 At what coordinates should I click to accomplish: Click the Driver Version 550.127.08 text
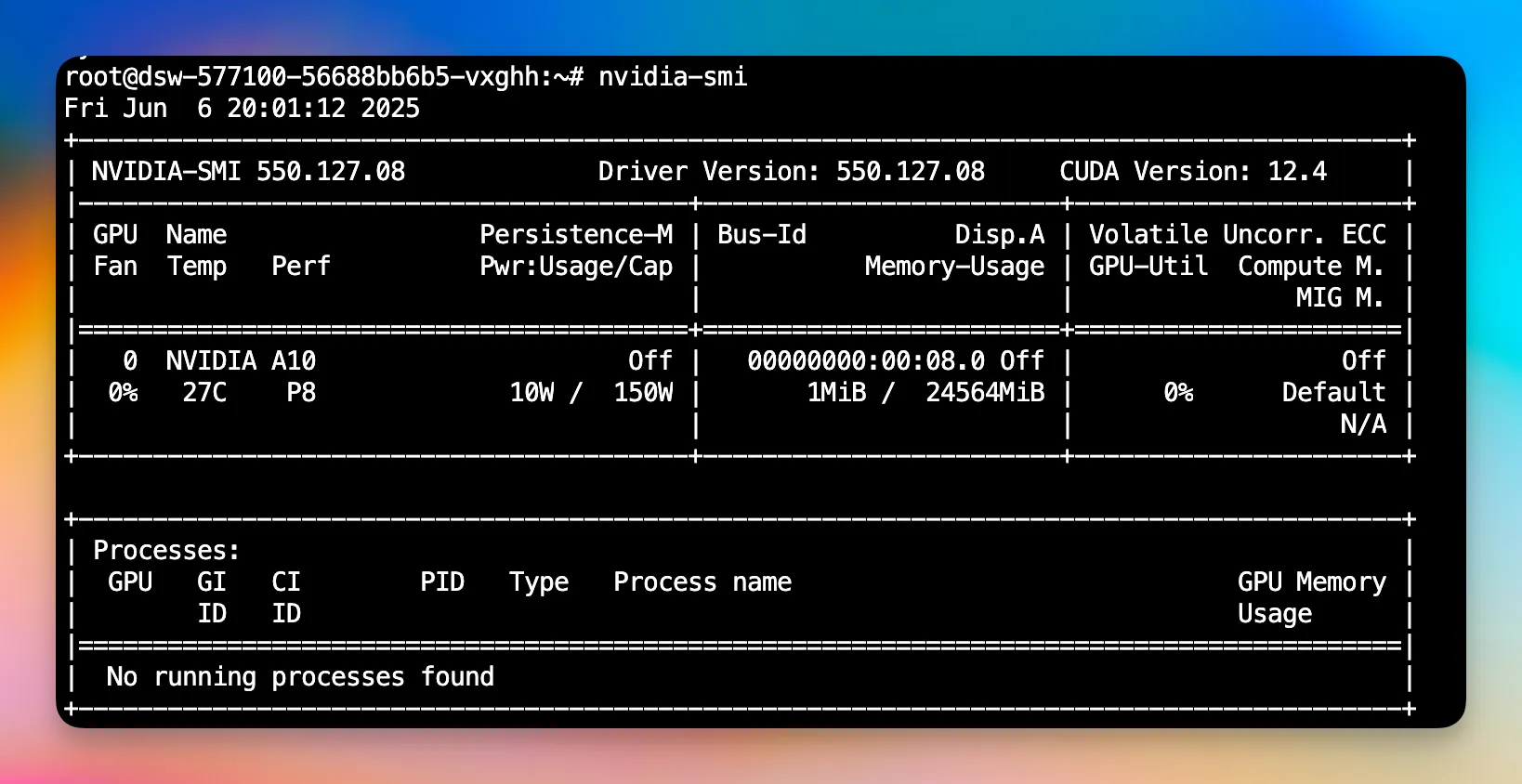(791, 172)
